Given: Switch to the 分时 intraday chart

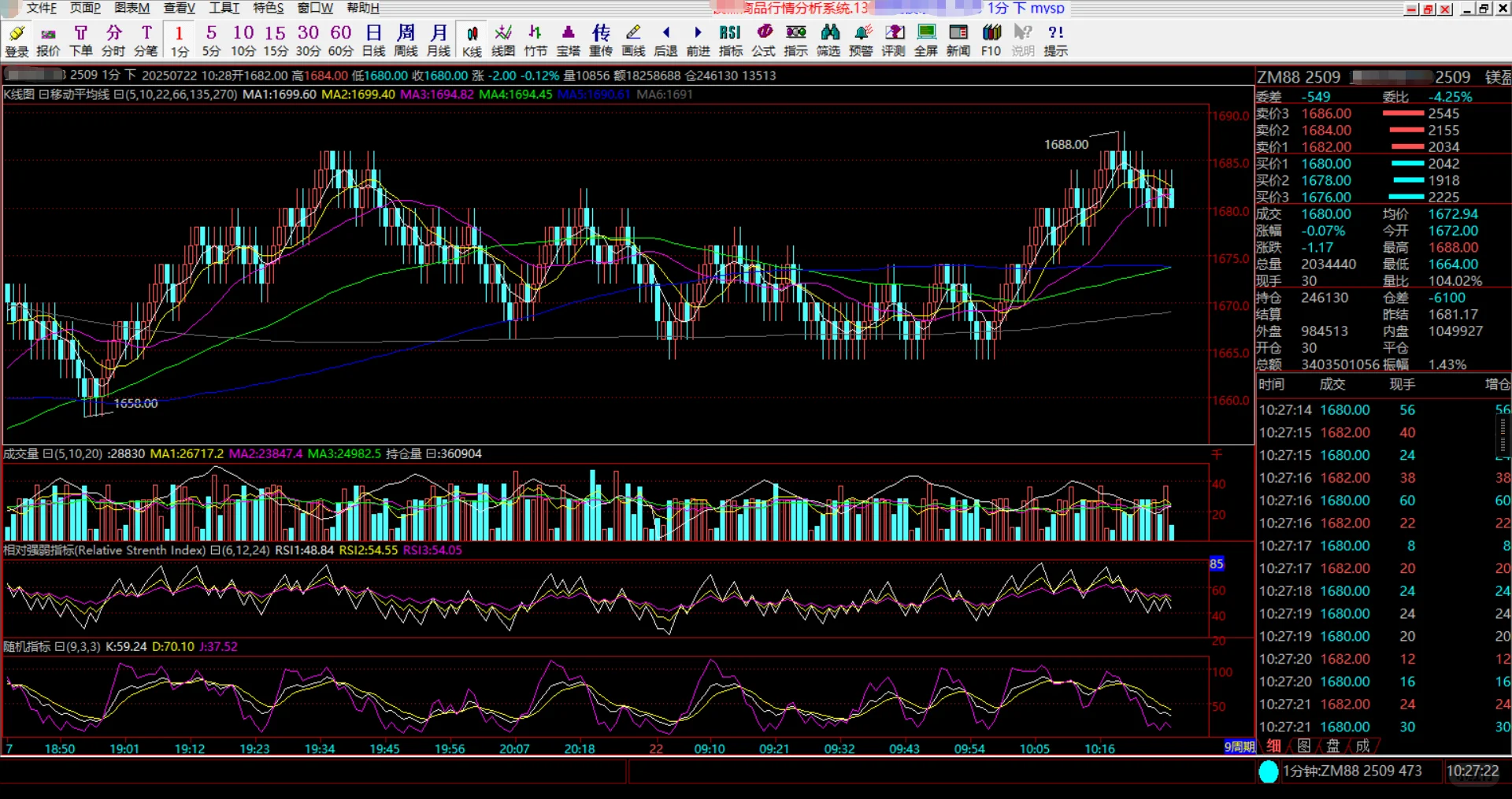Looking at the screenshot, I should pyautogui.click(x=113, y=40).
